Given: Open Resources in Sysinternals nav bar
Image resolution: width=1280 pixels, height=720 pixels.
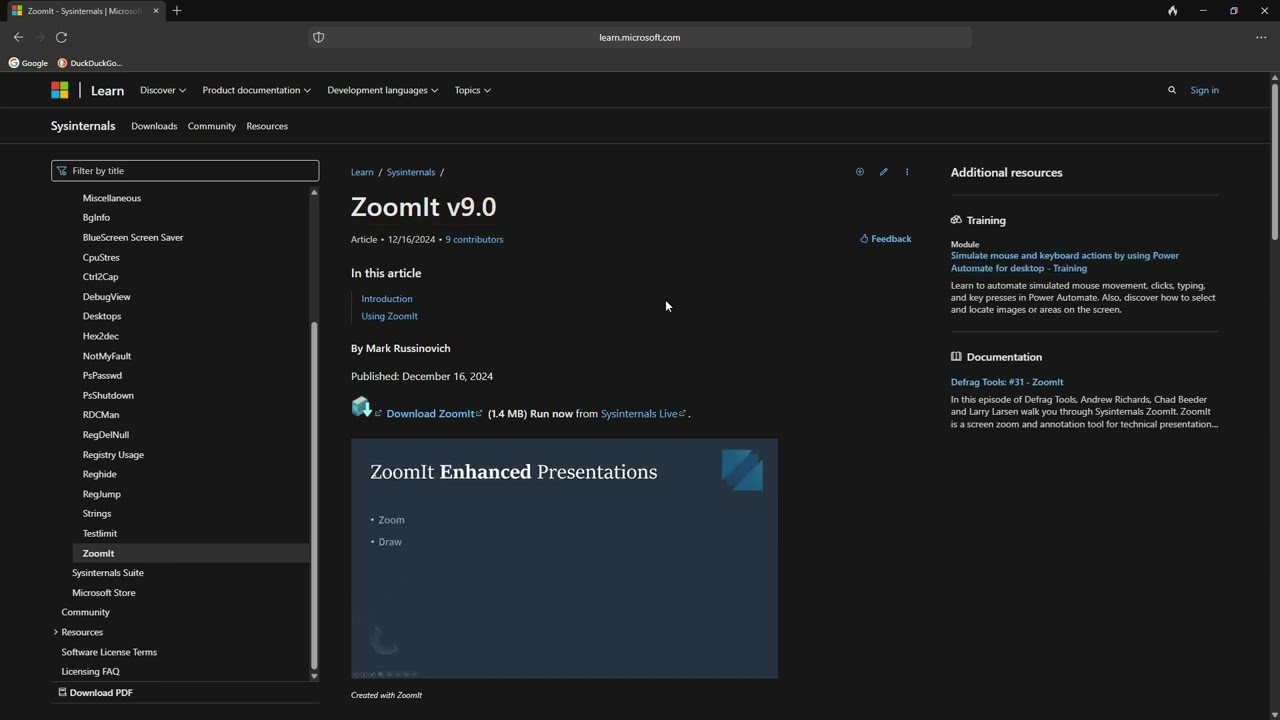Looking at the screenshot, I should (267, 126).
